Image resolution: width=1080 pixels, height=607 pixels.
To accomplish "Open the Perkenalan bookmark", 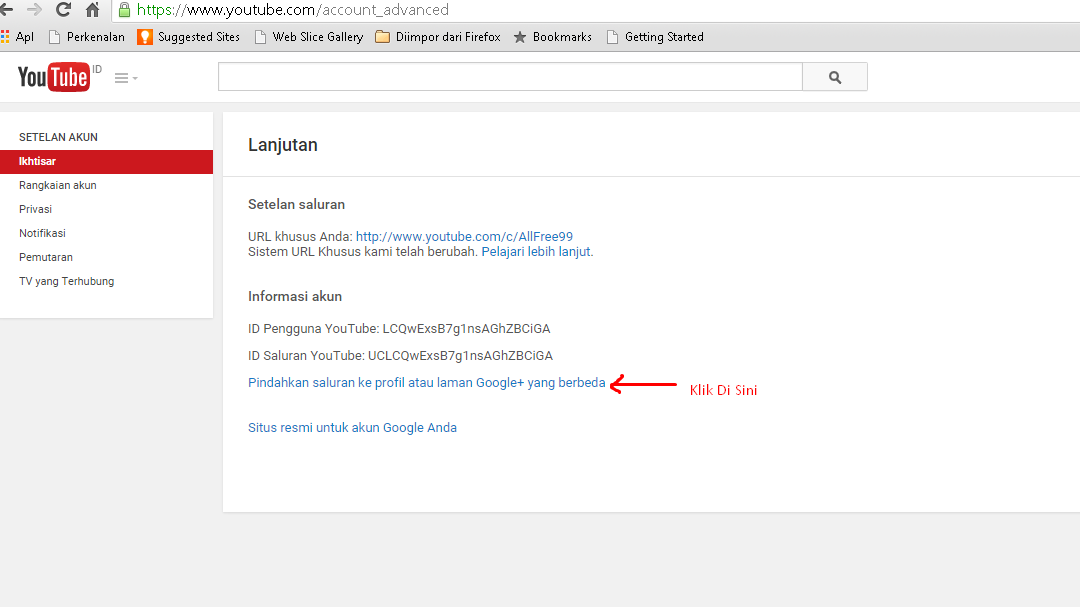I will coord(87,37).
